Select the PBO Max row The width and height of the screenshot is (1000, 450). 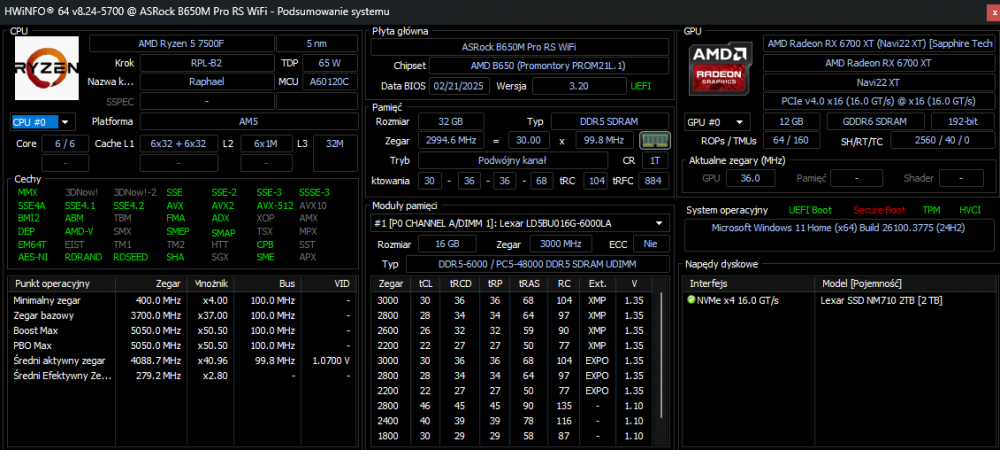click(x=182, y=345)
